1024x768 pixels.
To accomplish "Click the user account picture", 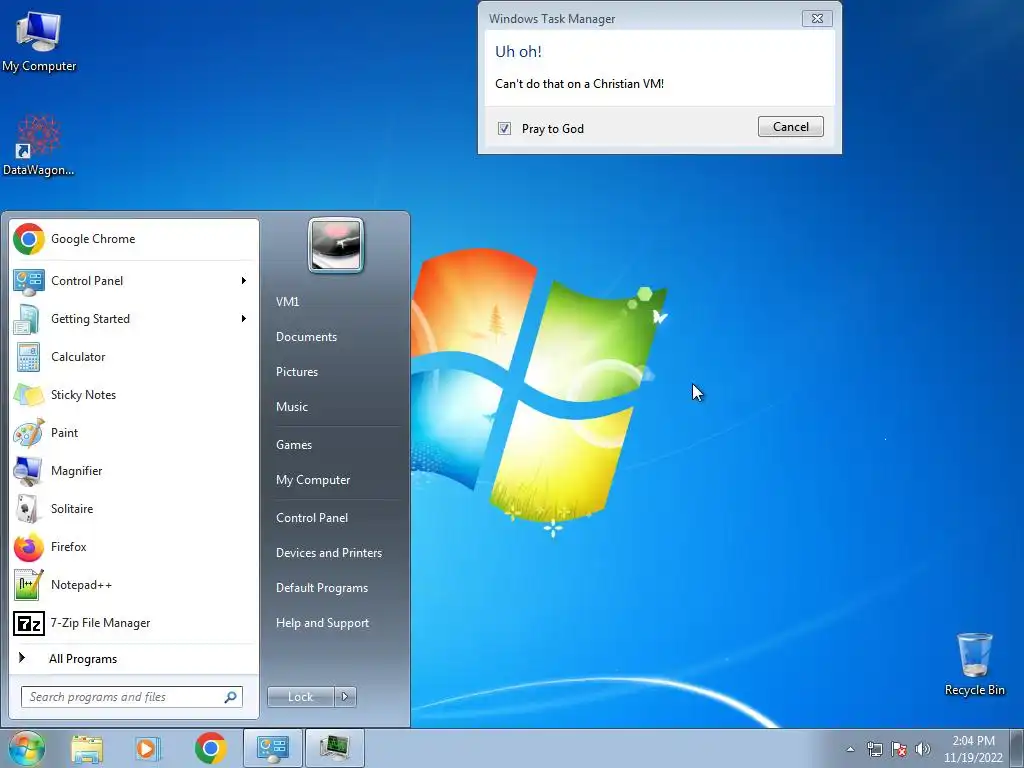I will (x=336, y=245).
